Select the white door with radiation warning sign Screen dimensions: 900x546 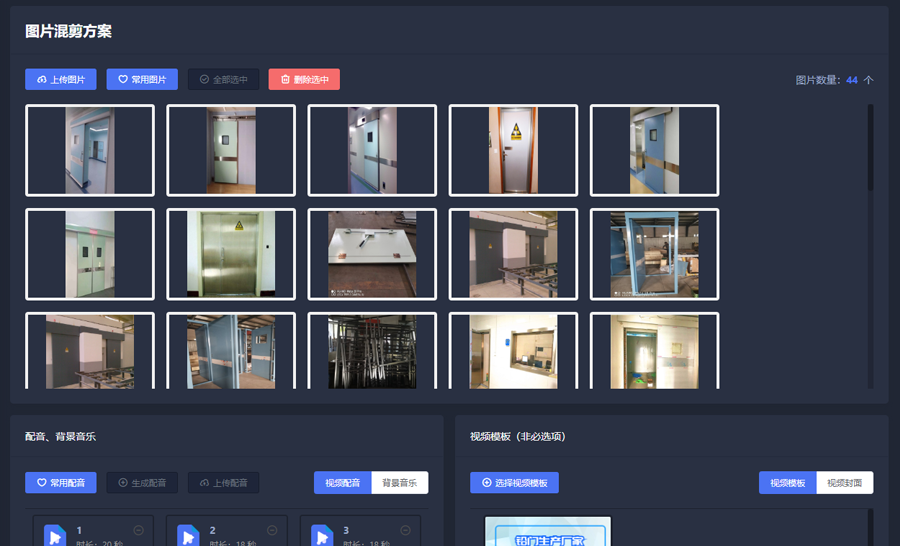(x=513, y=150)
